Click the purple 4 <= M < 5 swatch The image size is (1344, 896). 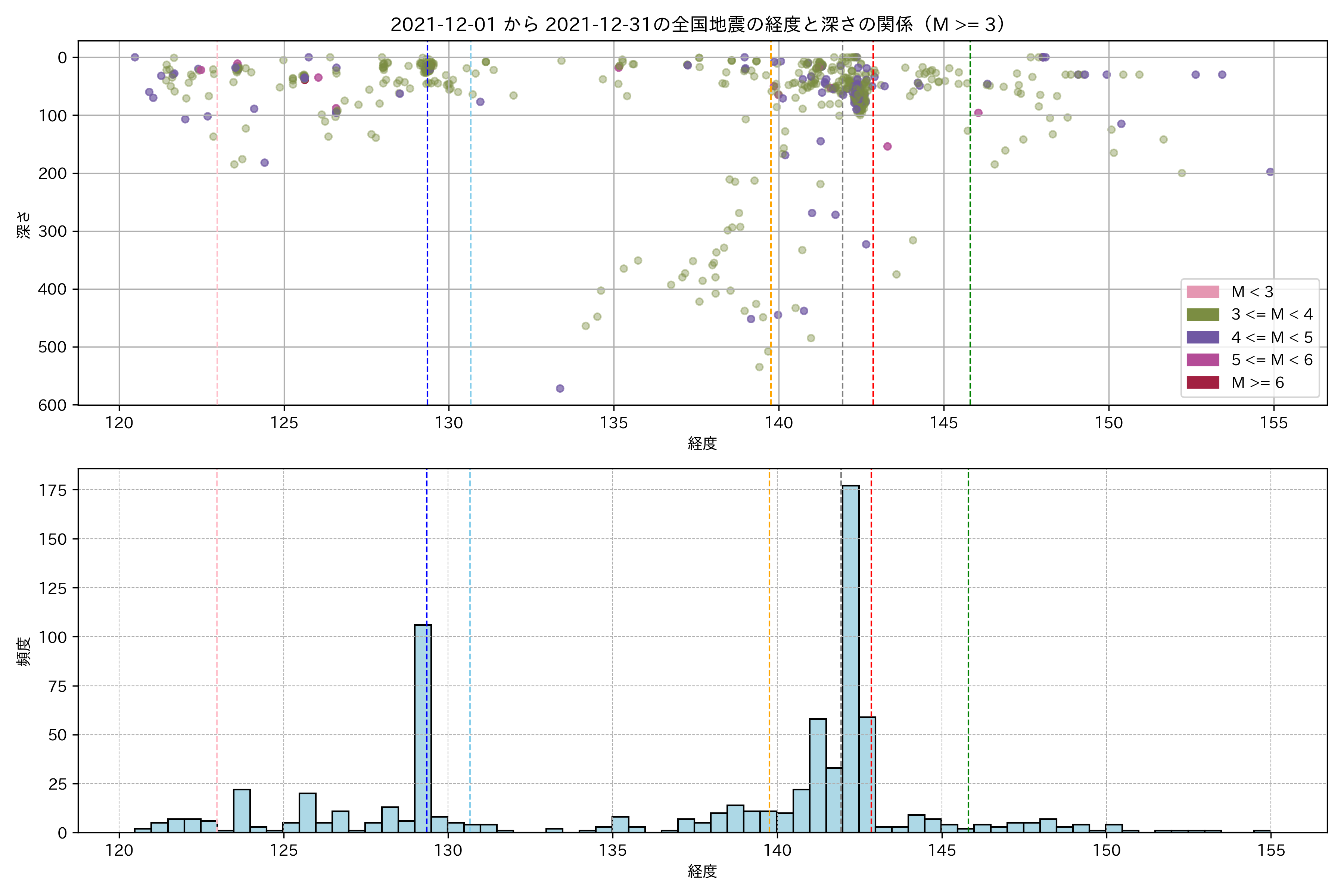point(1202,337)
